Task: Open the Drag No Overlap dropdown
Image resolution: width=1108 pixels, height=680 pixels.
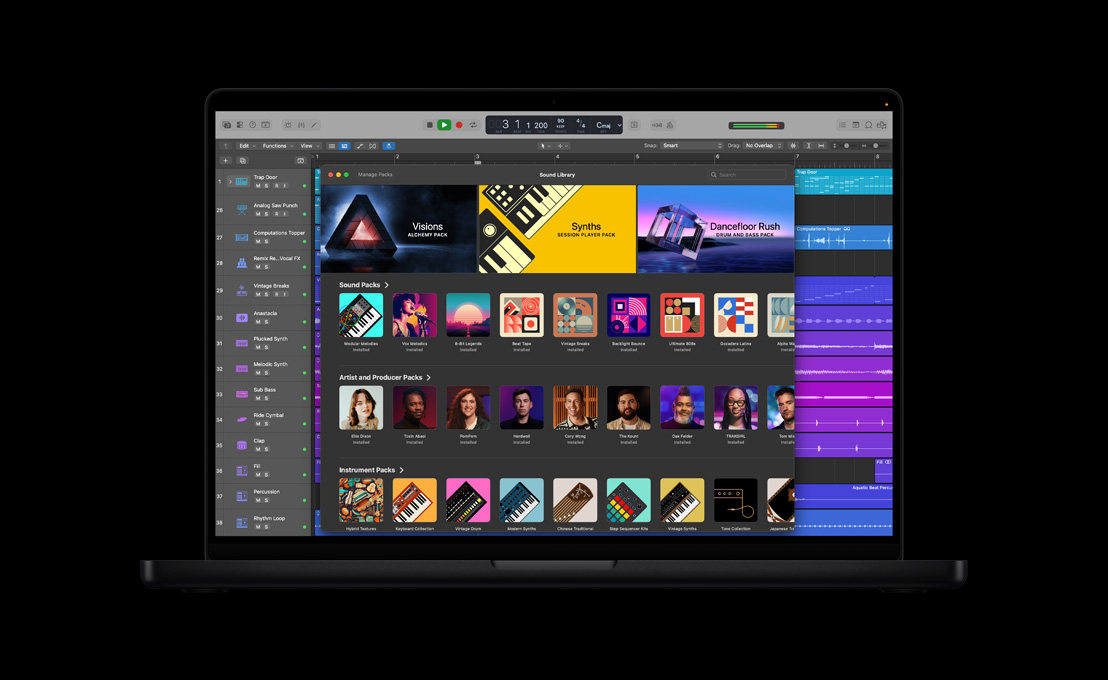Action: coord(762,145)
